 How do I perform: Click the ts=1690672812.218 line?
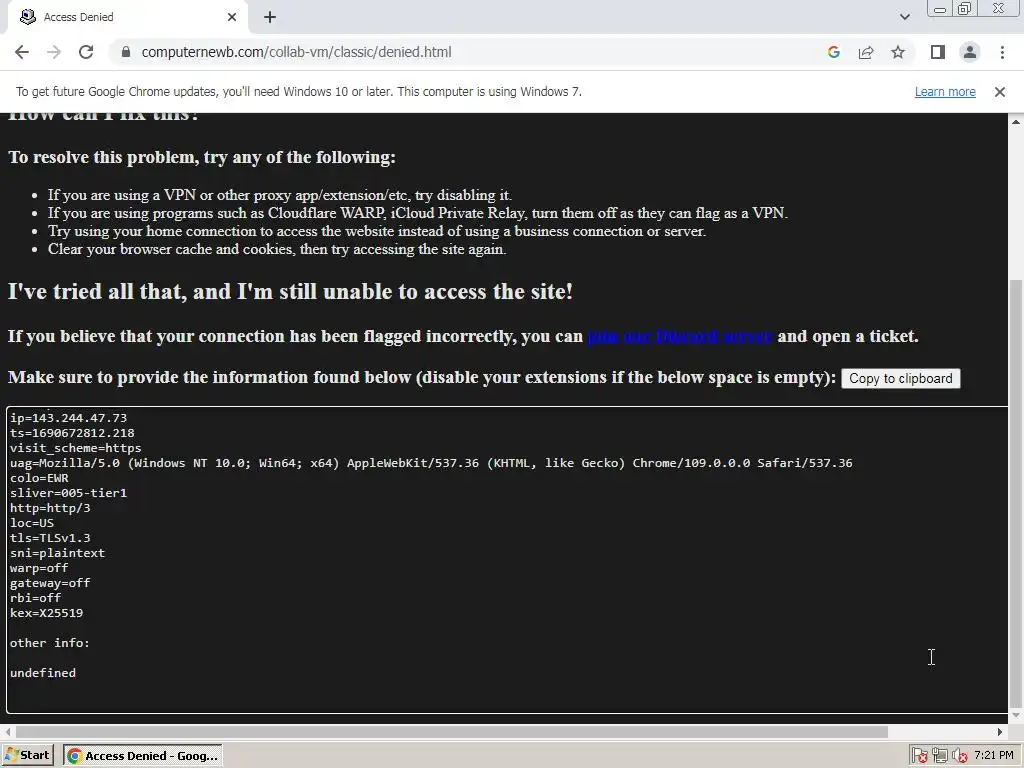[72, 433]
